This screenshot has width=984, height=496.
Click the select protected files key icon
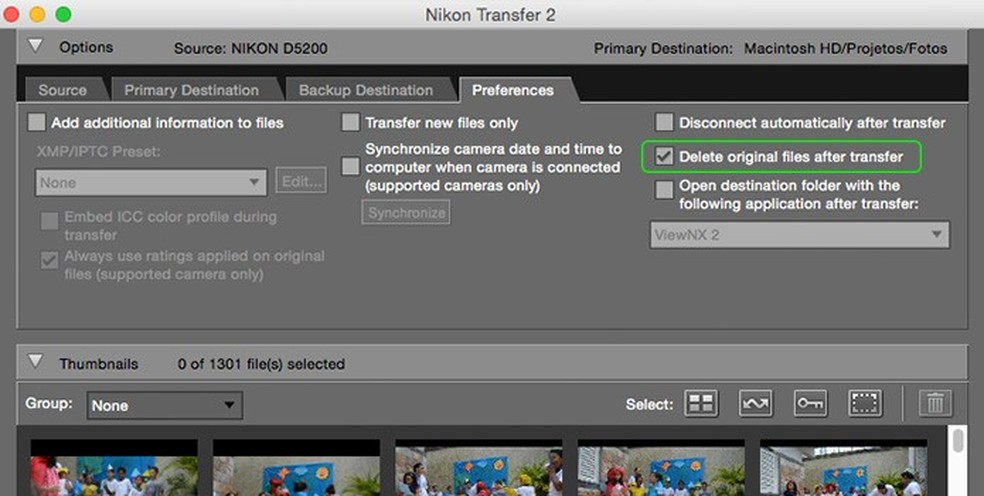[x=810, y=403]
